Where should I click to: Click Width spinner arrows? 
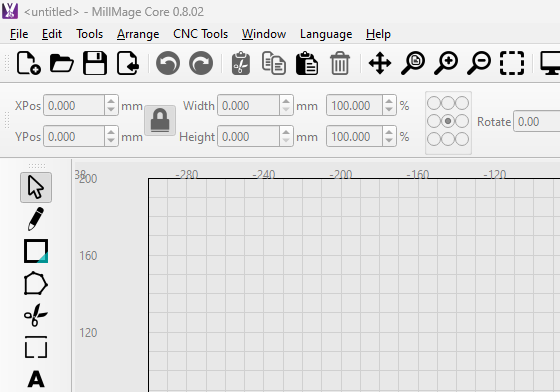[x=286, y=105]
